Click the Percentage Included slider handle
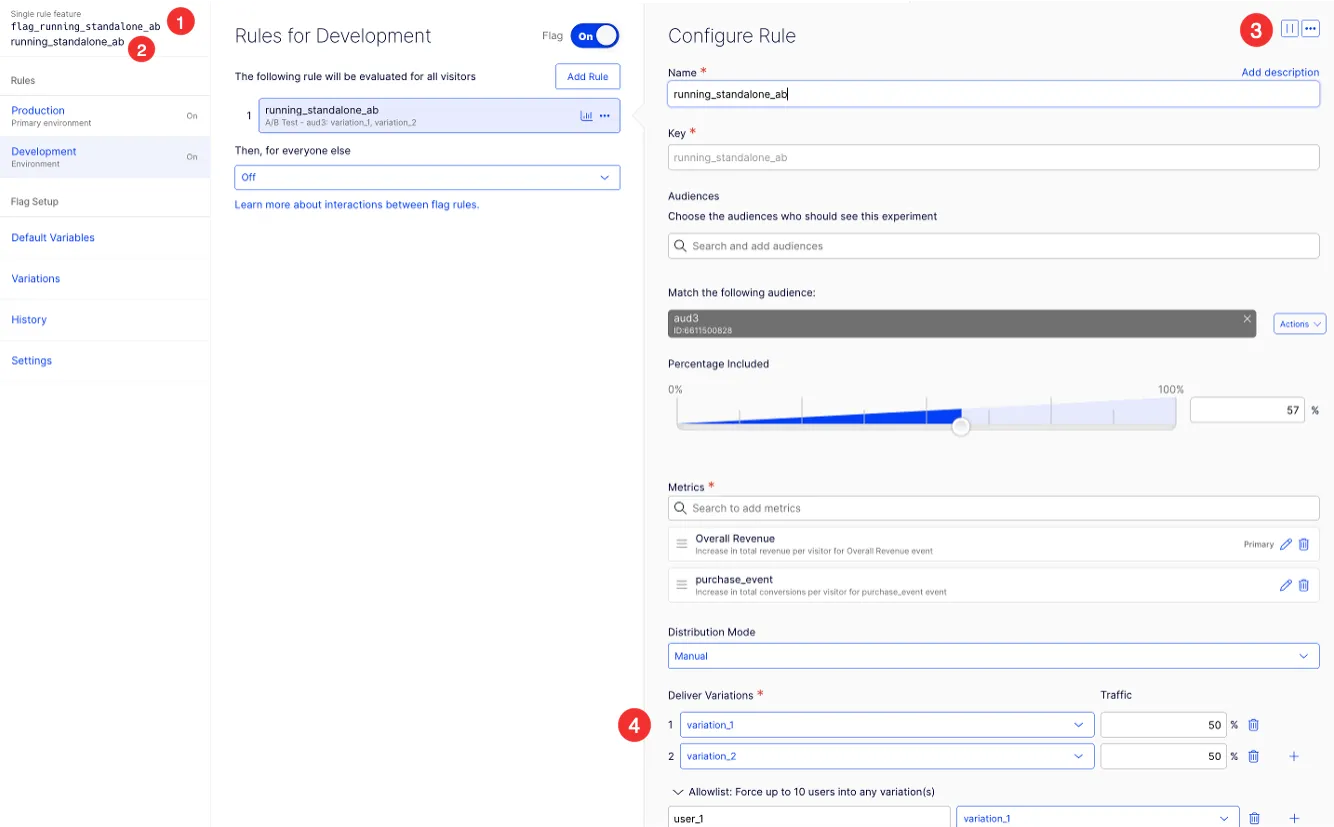 point(961,427)
